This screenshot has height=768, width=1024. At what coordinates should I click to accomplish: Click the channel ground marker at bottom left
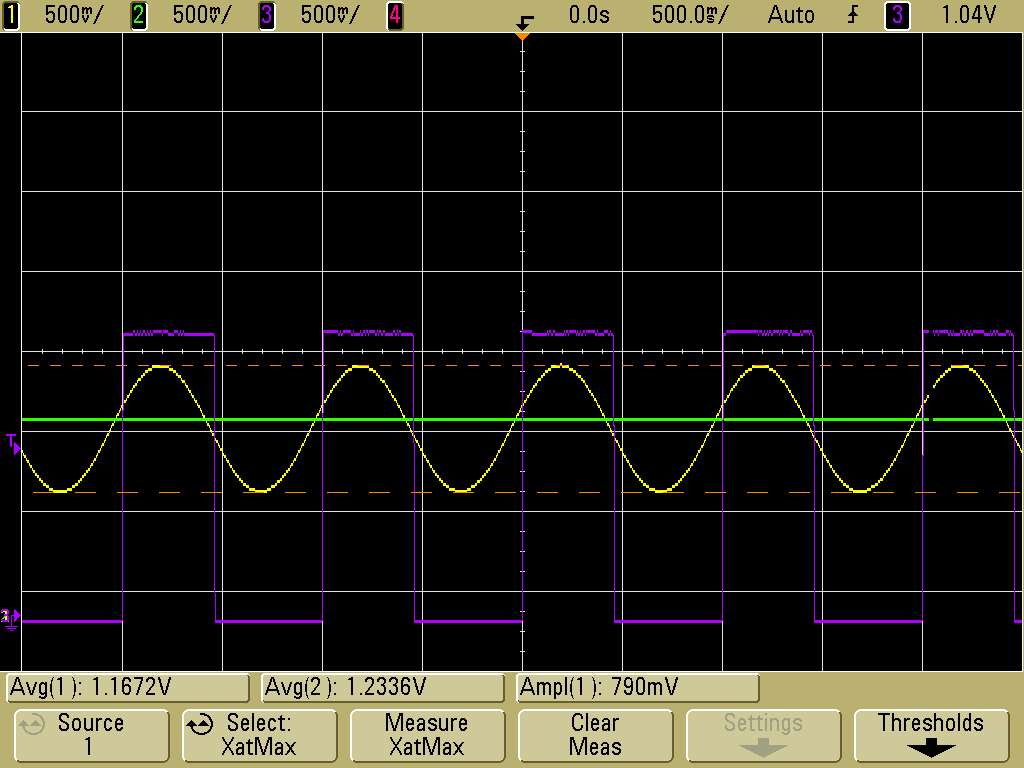(x=10, y=618)
